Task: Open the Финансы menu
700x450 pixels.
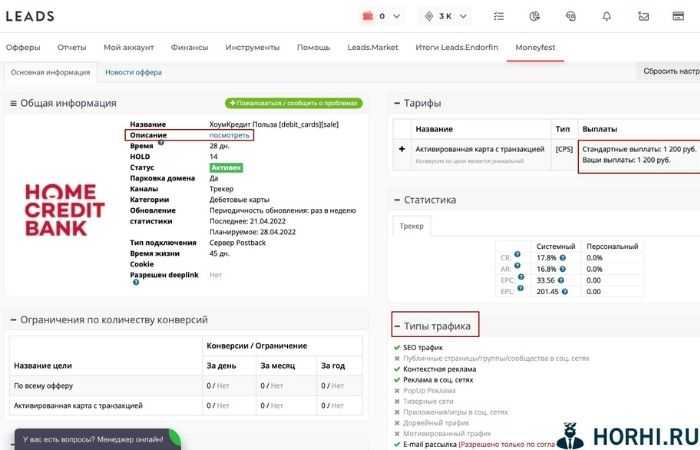Action: tap(189, 47)
